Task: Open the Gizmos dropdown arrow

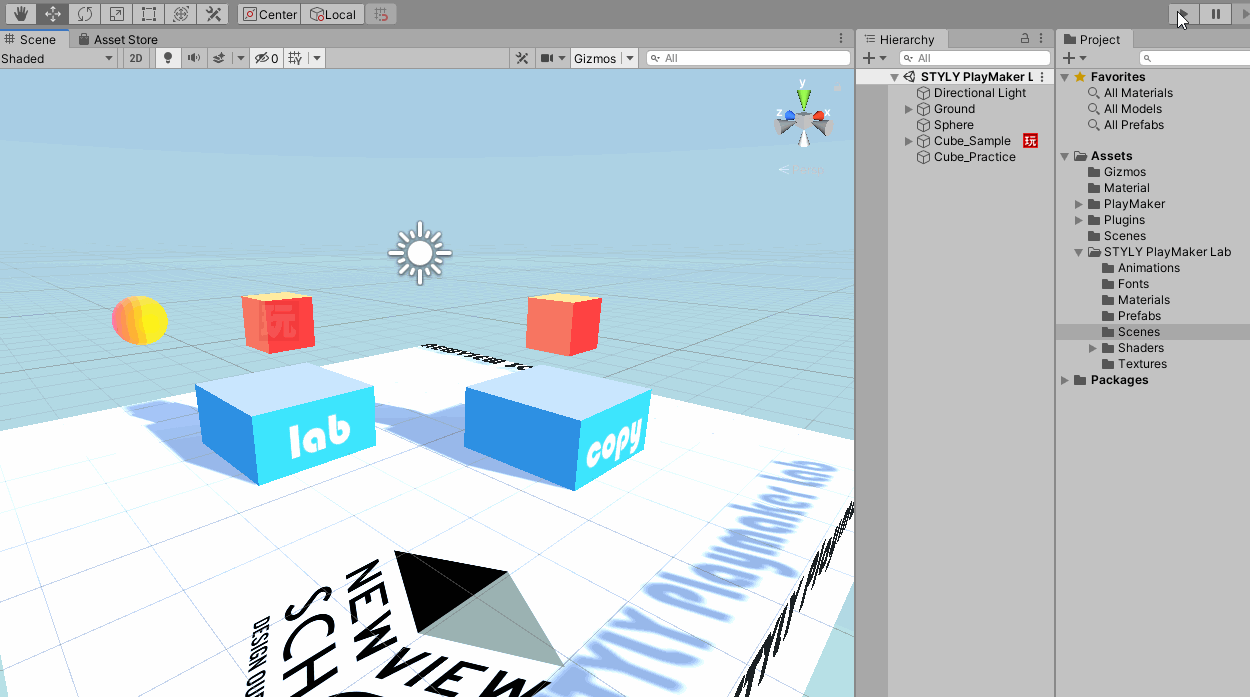Action: [x=630, y=58]
